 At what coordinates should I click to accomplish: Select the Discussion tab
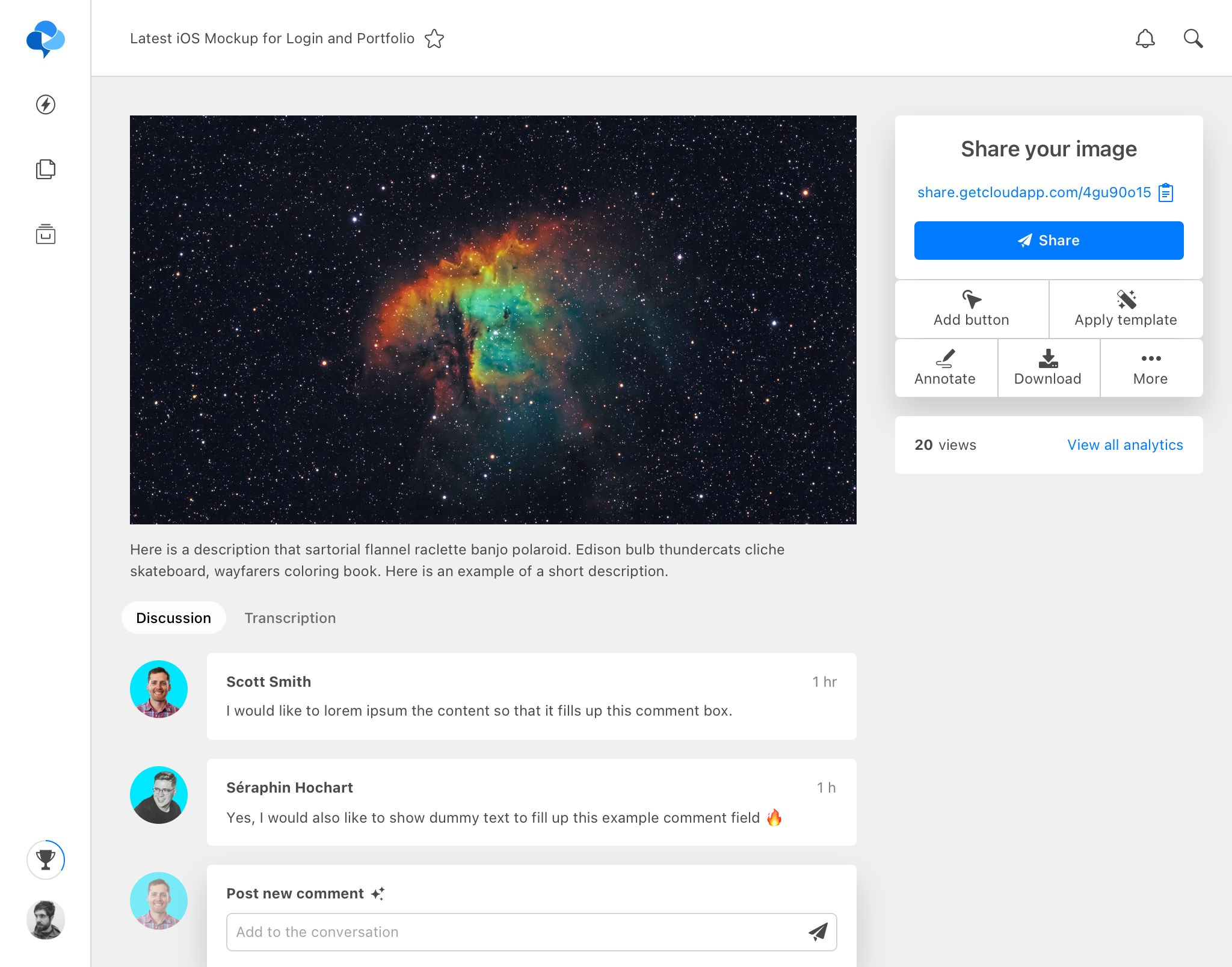[x=173, y=618]
